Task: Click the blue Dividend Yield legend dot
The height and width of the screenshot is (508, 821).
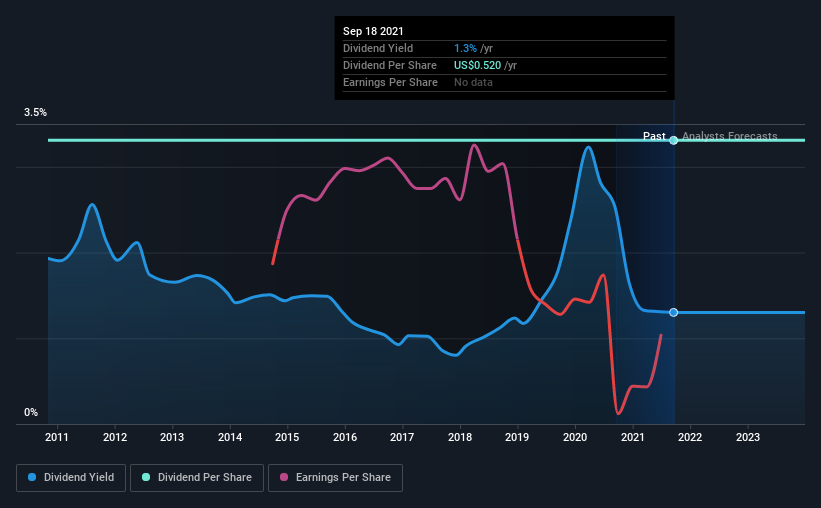Action: pos(32,477)
